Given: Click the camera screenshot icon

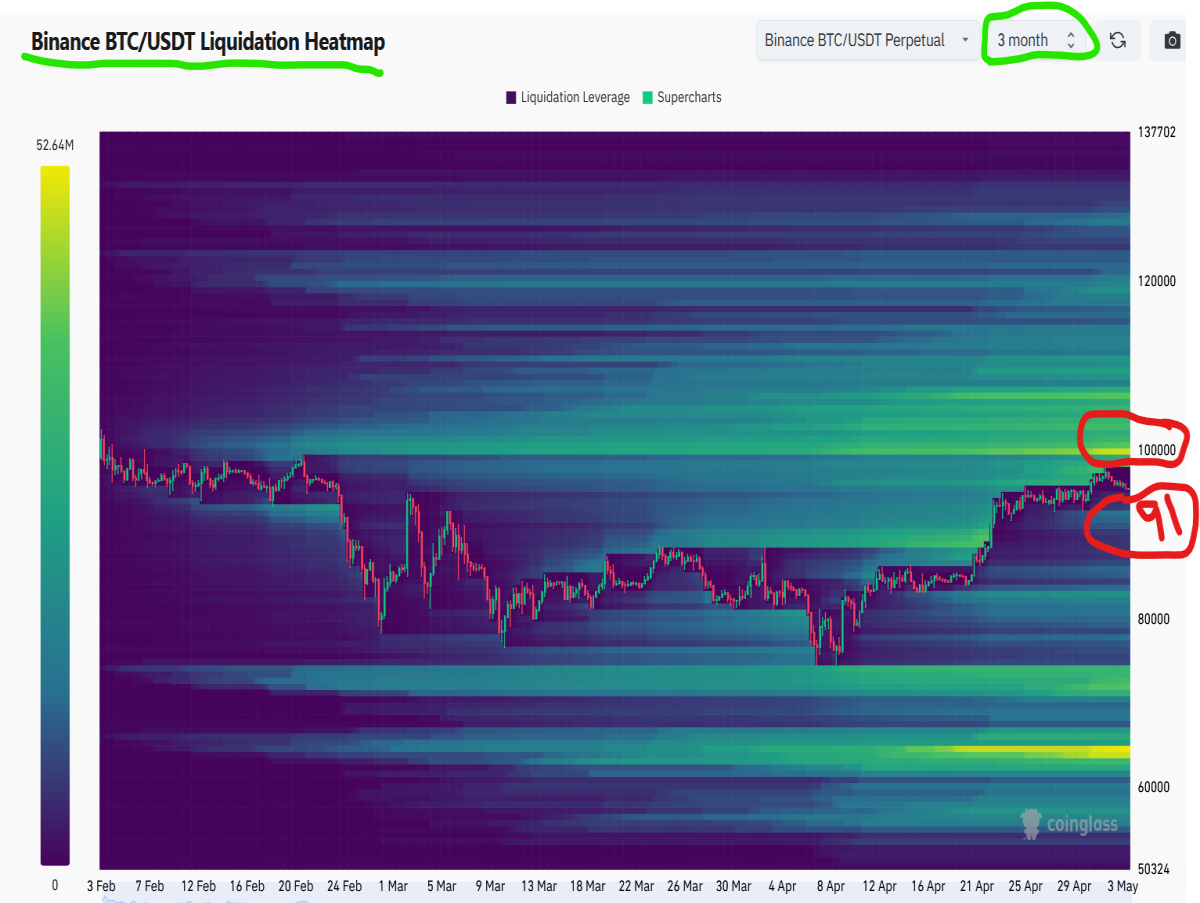Looking at the screenshot, I should click(x=1172, y=40).
